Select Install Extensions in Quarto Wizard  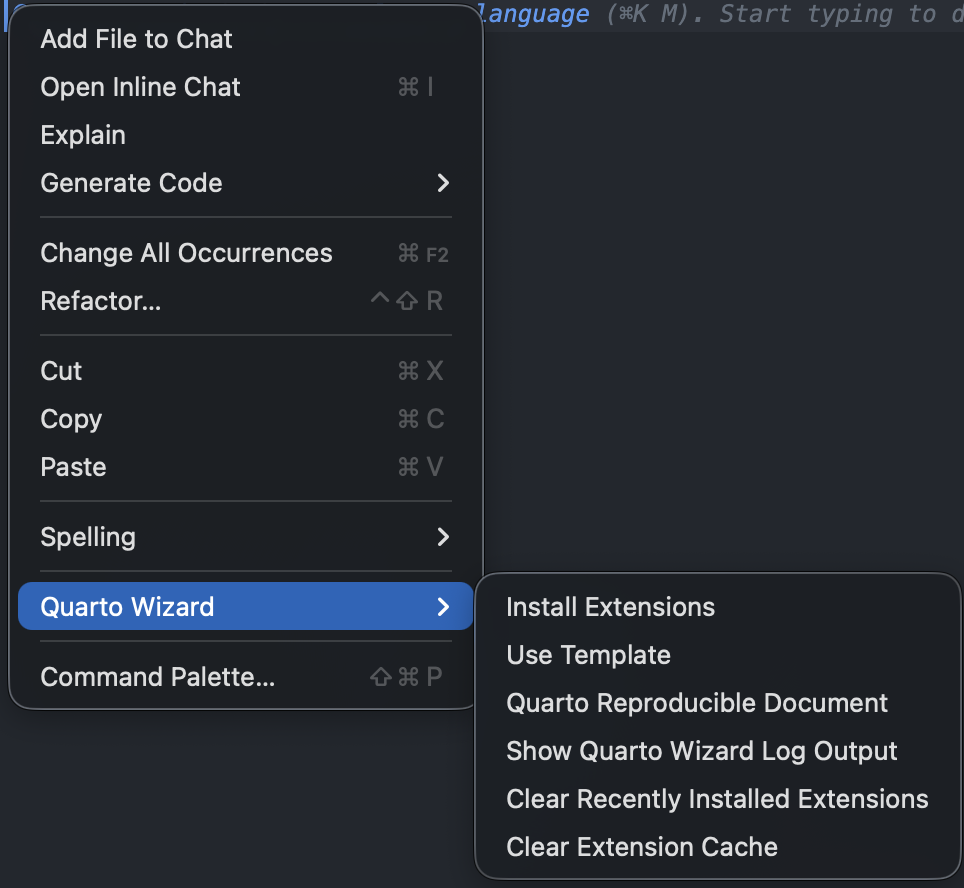(610, 606)
